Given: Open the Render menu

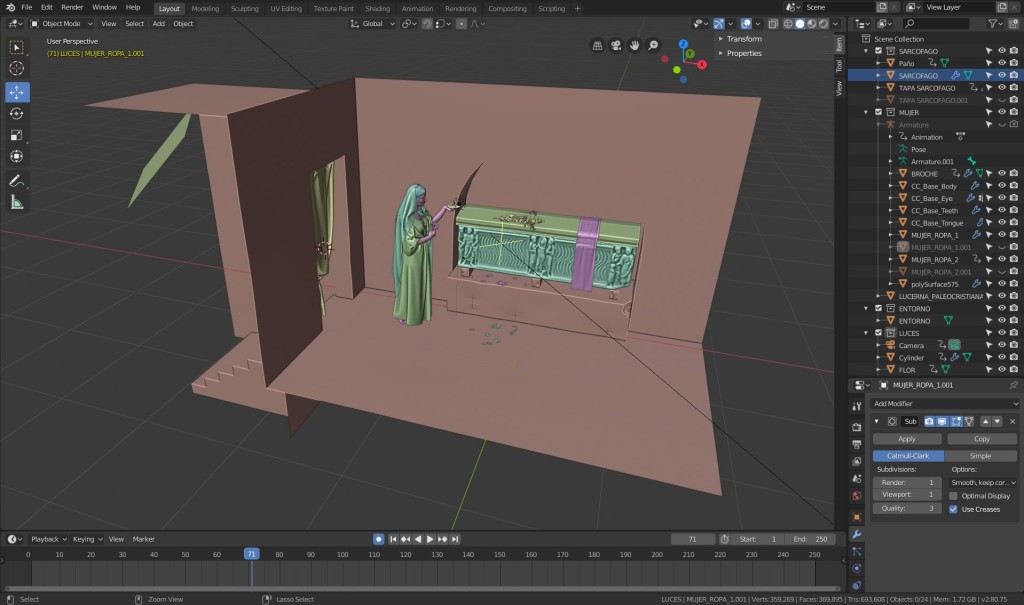Looking at the screenshot, I should (x=72, y=7).
